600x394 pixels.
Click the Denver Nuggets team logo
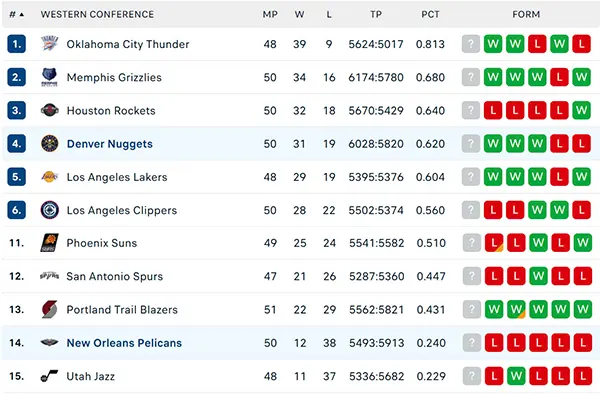50,144
